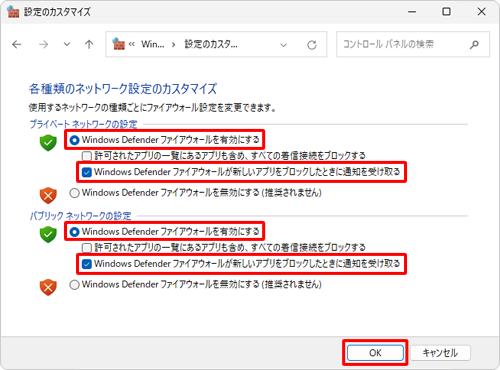Click the パブリック ネットワークの設定 section label

[x=80, y=216]
